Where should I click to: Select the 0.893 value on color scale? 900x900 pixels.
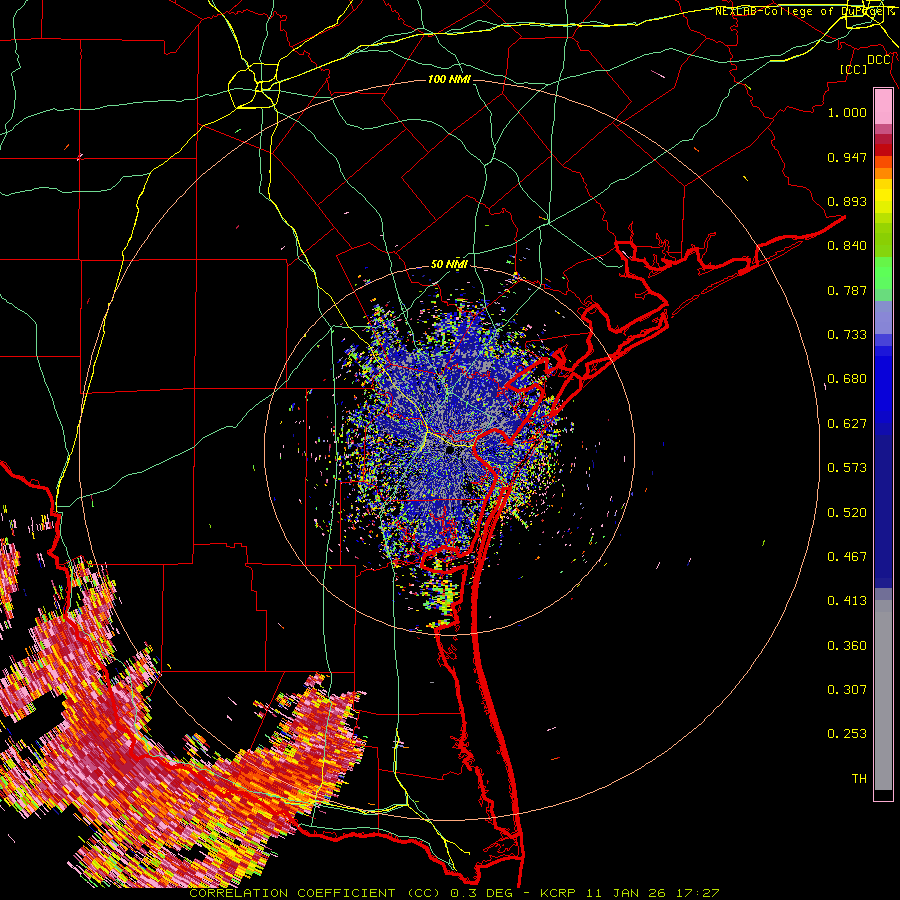[x=847, y=201]
